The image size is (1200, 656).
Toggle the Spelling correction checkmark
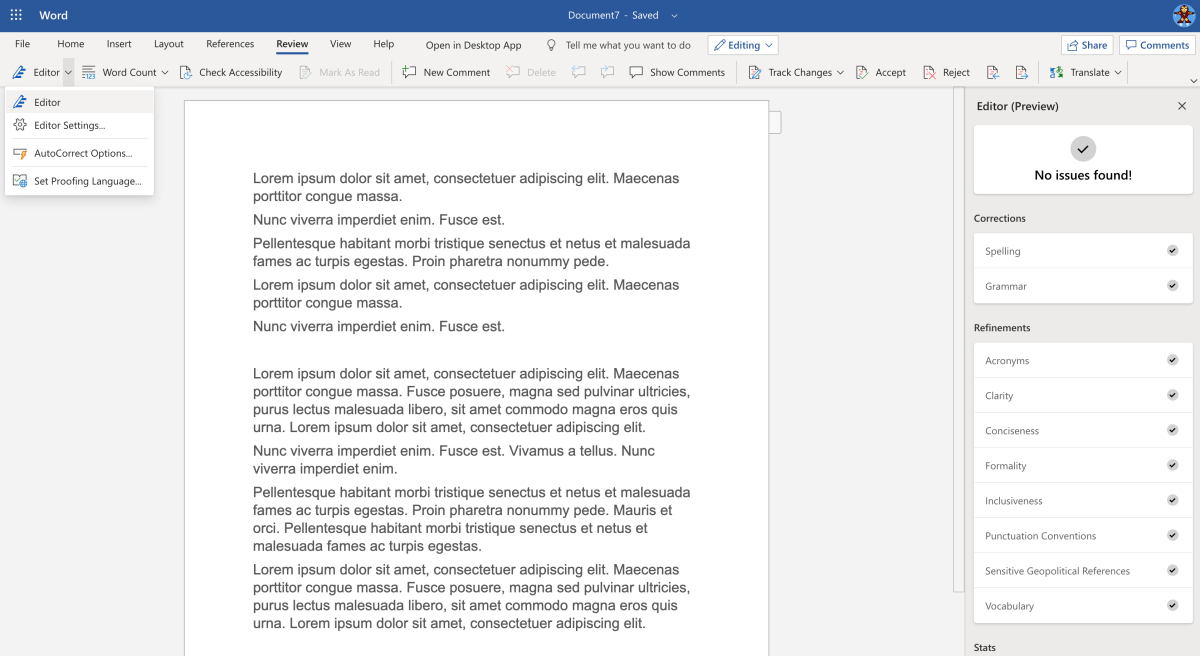(1172, 250)
